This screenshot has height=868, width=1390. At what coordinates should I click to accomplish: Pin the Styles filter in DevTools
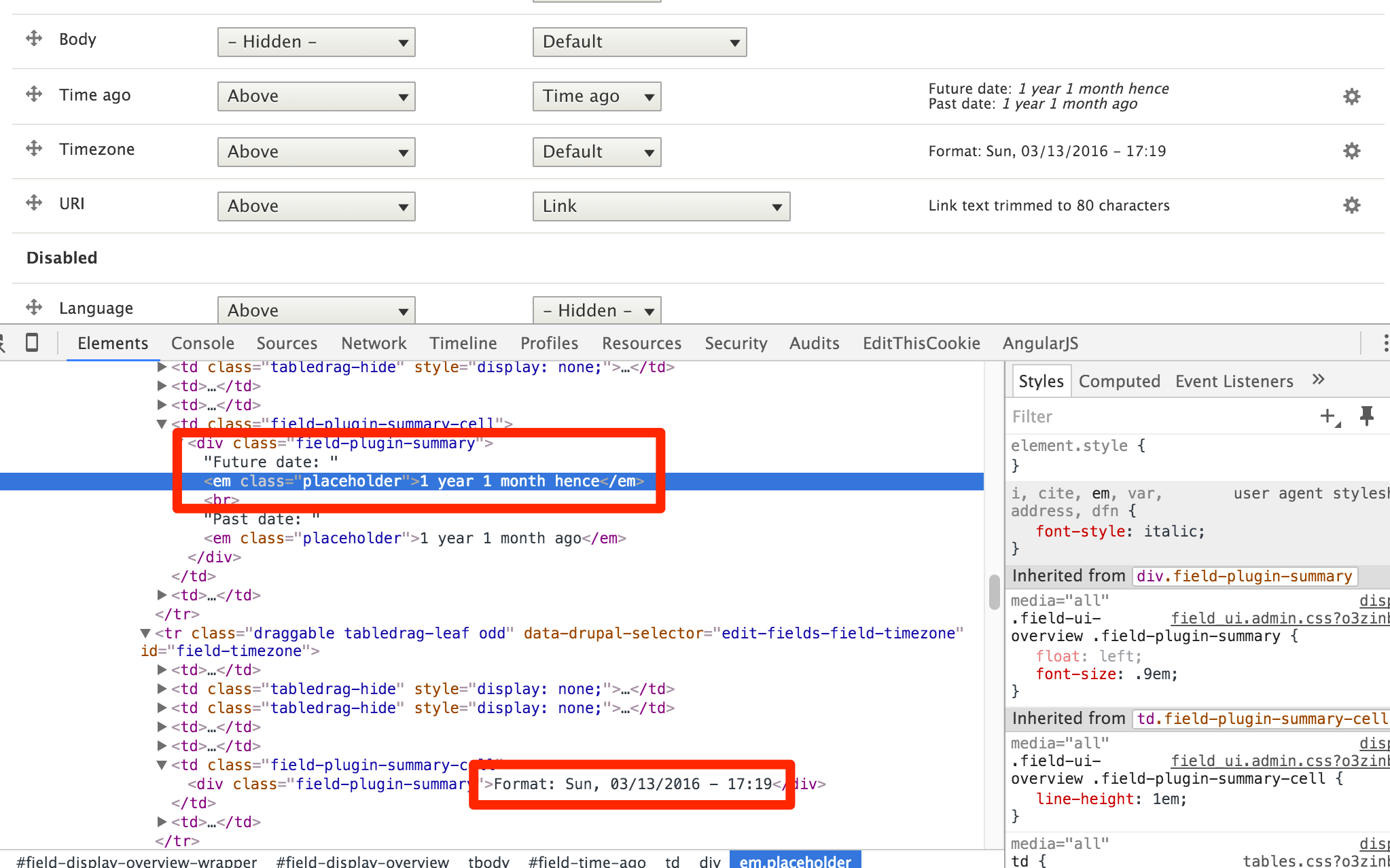point(1367,416)
